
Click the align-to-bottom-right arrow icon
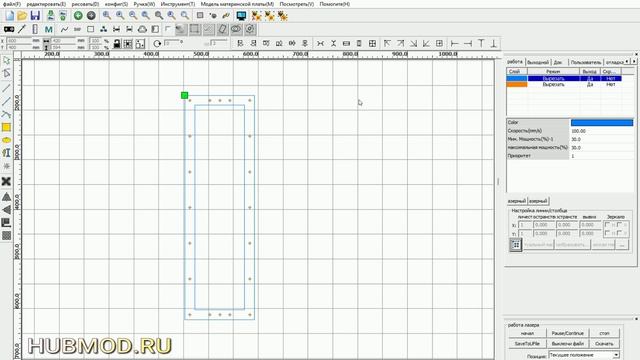coord(413,43)
